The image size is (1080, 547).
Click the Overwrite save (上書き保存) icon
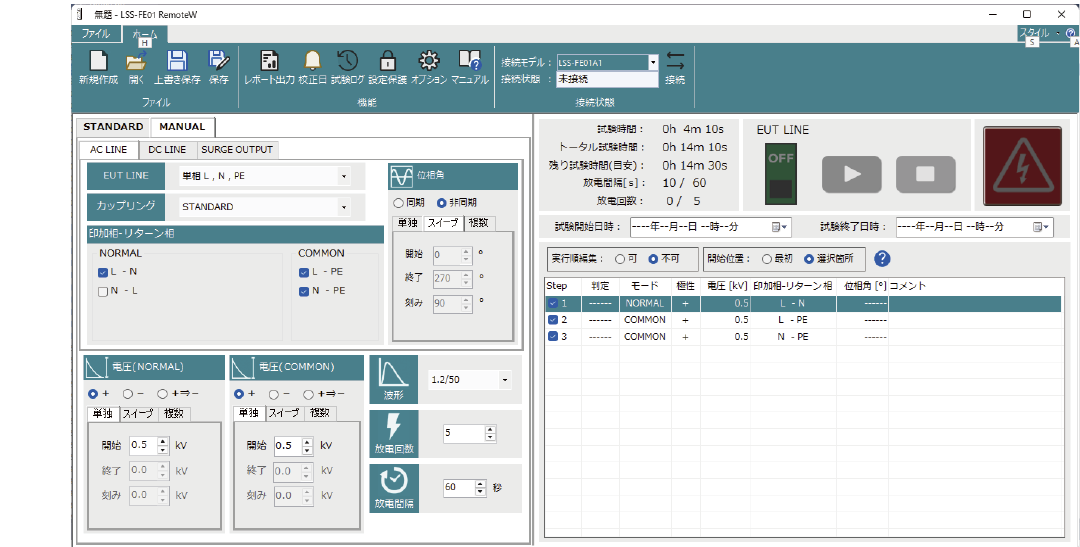pyautogui.click(x=177, y=62)
